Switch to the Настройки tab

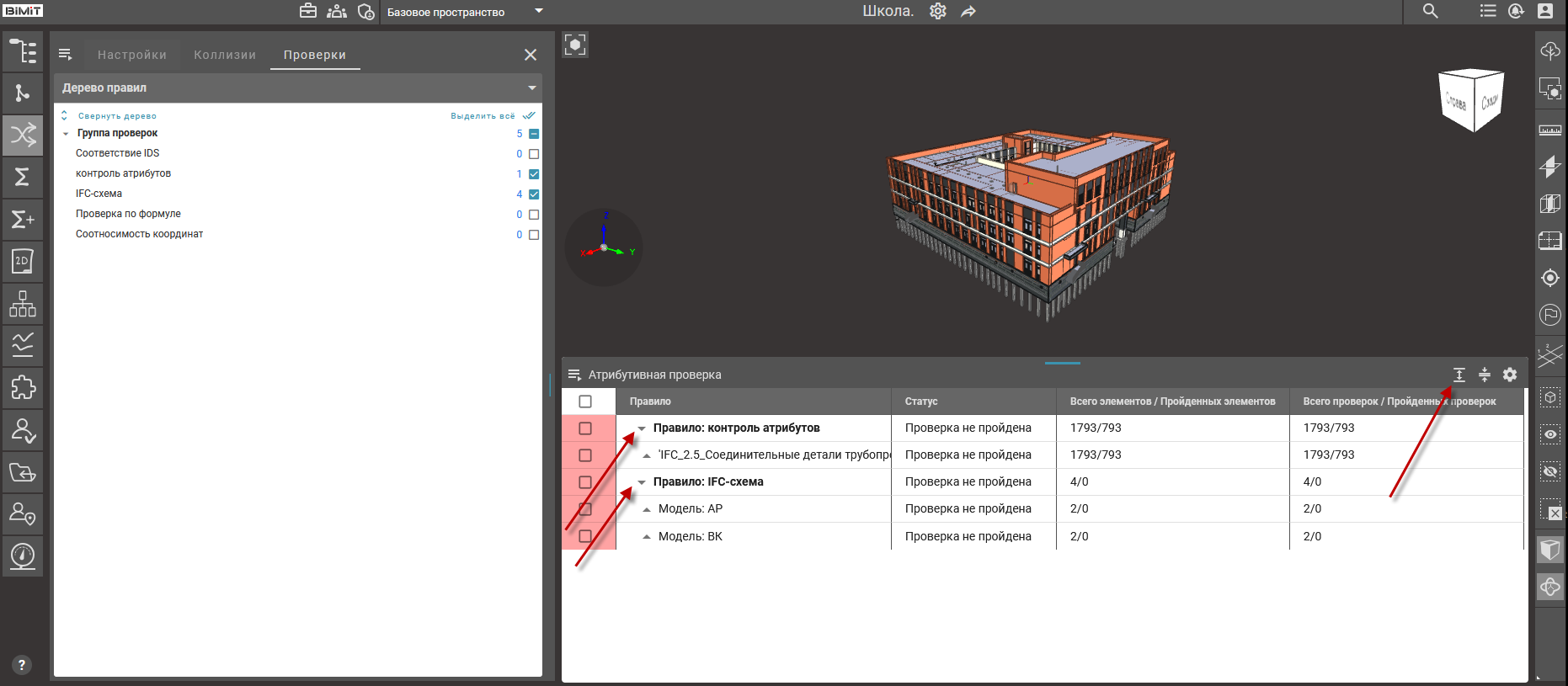[x=132, y=55]
